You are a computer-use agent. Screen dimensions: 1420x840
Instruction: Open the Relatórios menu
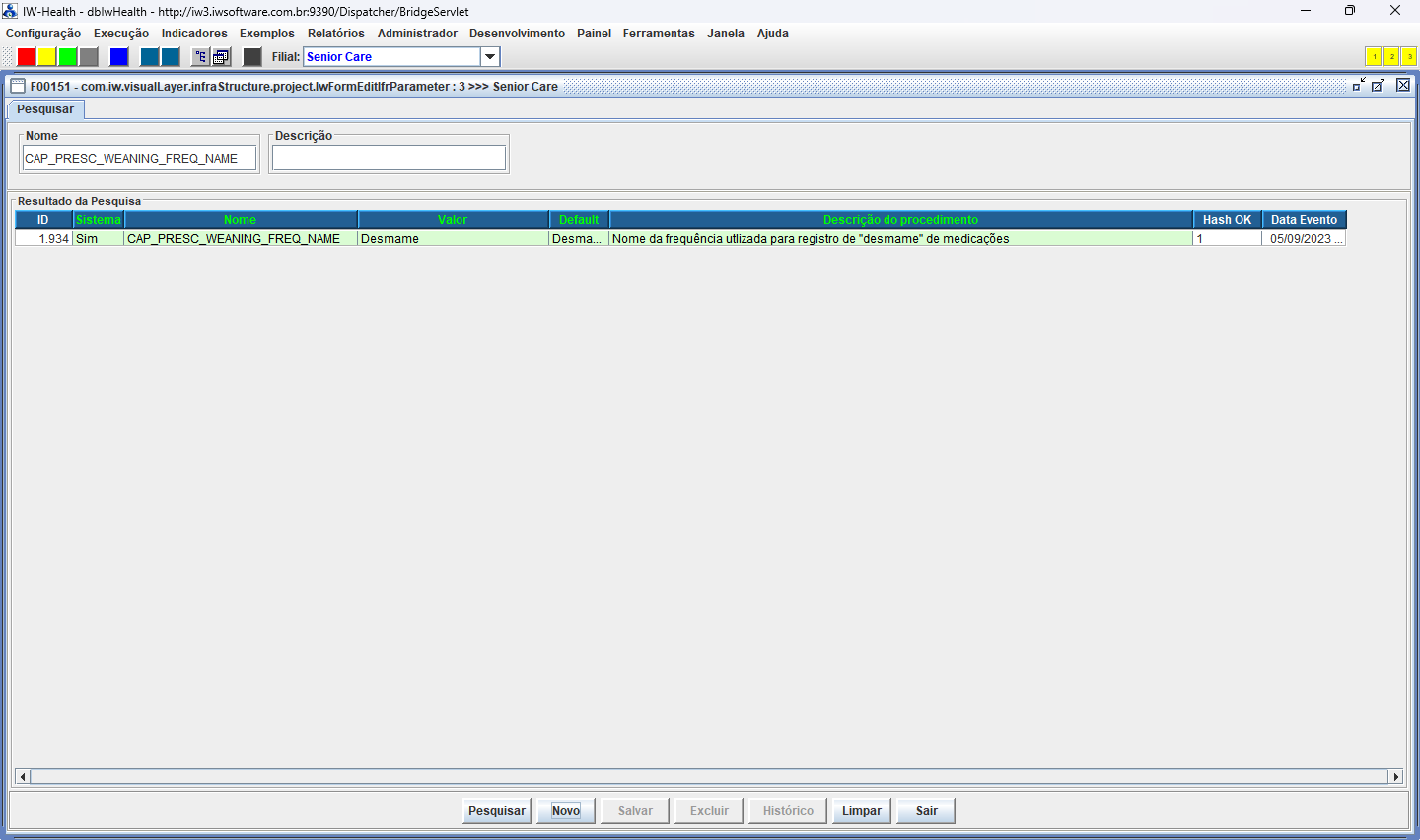(335, 34)
